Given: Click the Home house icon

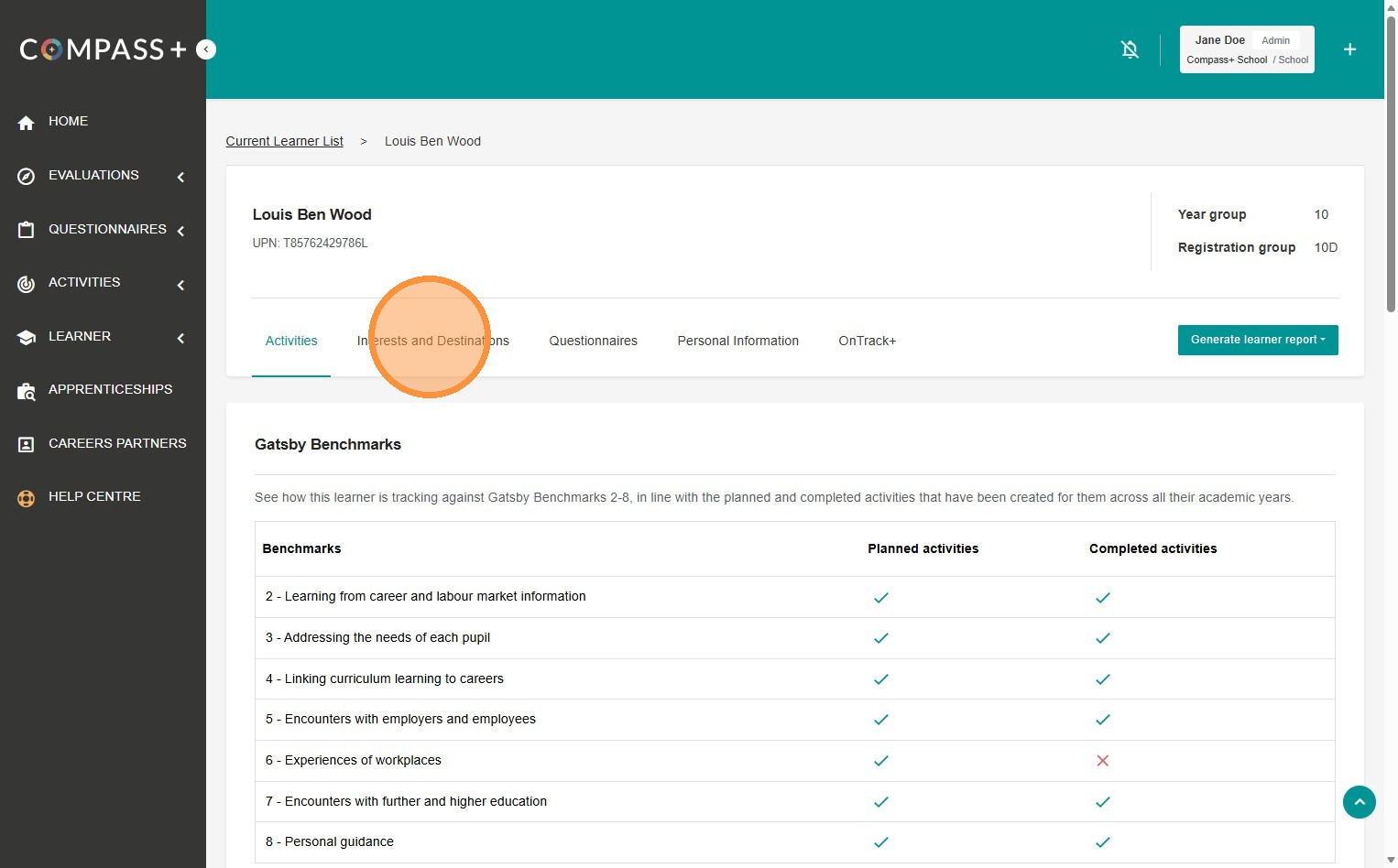Looking at the screenshot, I should [26, 123].
